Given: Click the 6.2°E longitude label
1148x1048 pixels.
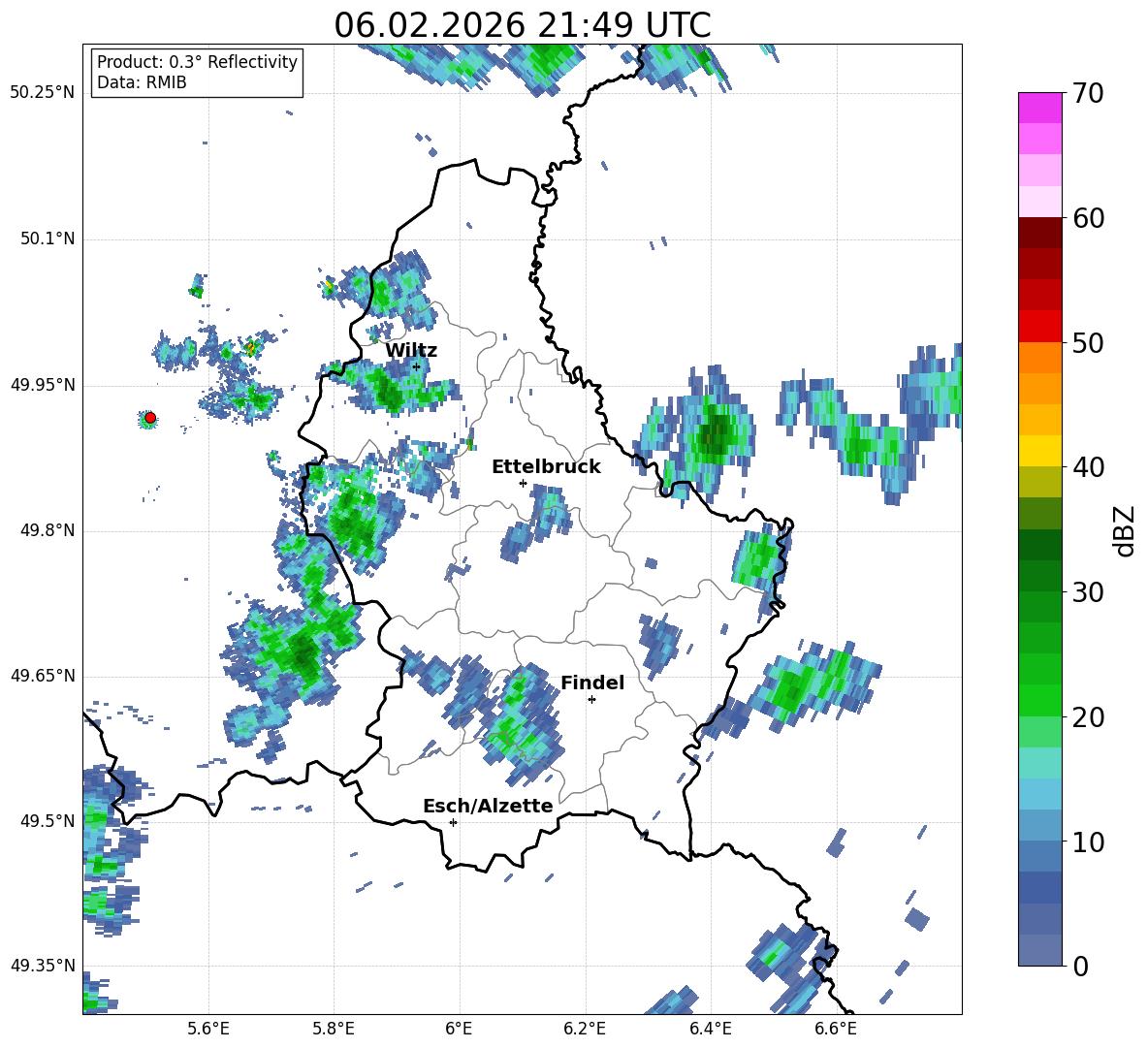Looking at the screenshot, I should point(585,1030).
